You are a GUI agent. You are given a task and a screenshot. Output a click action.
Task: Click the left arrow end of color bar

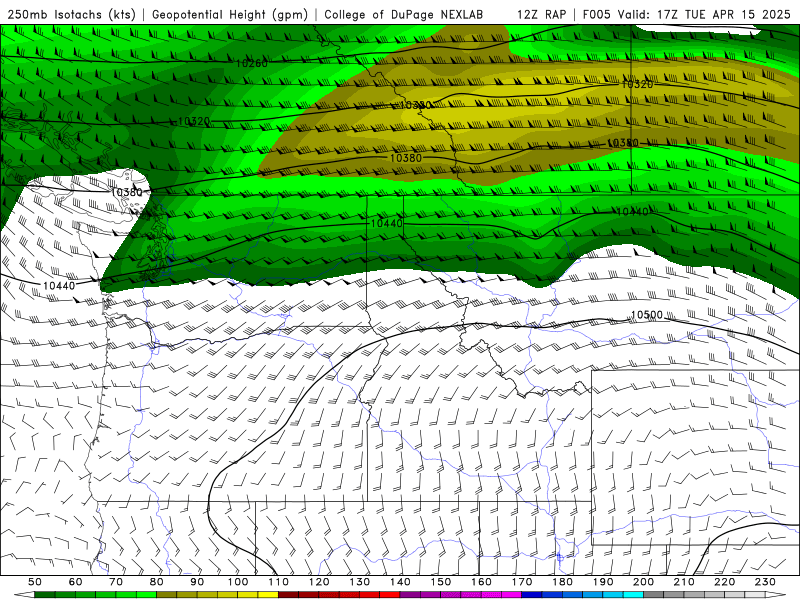coord(24,595)
